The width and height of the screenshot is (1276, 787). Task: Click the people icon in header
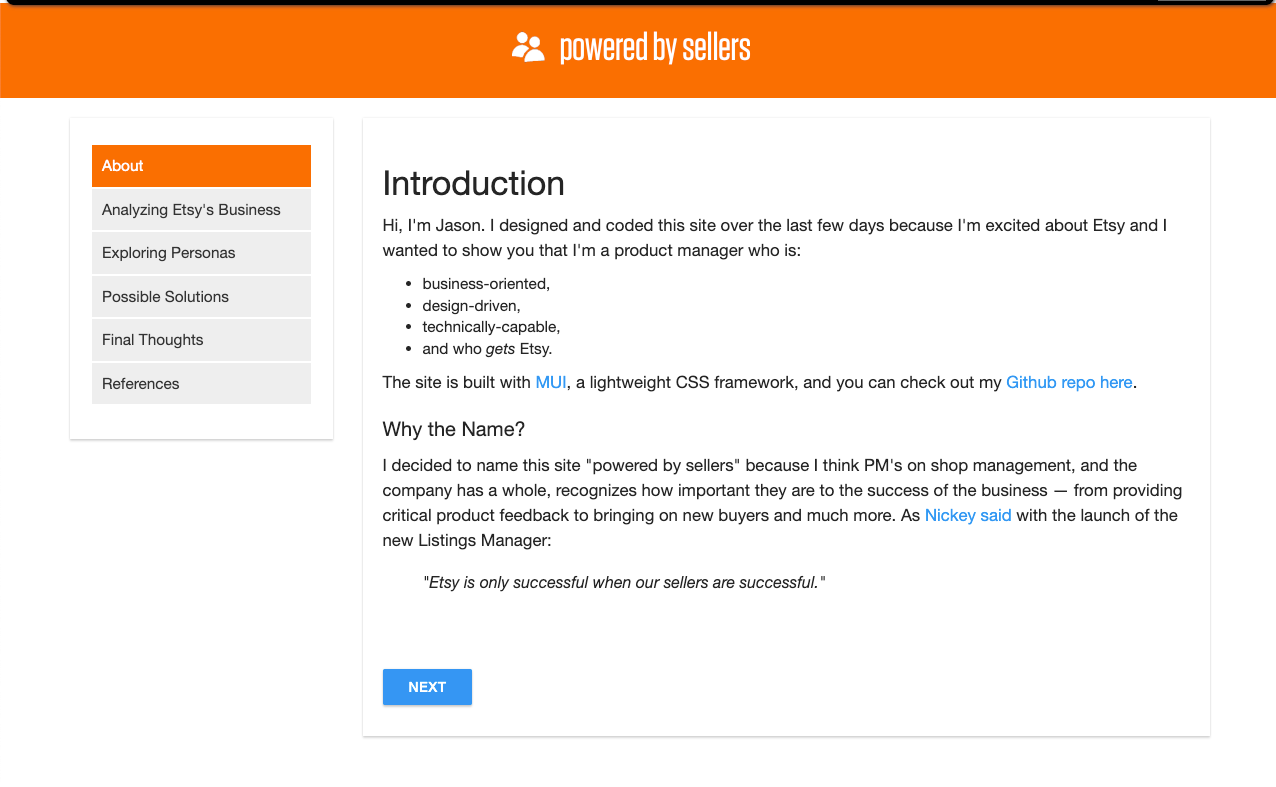[527, 47]
